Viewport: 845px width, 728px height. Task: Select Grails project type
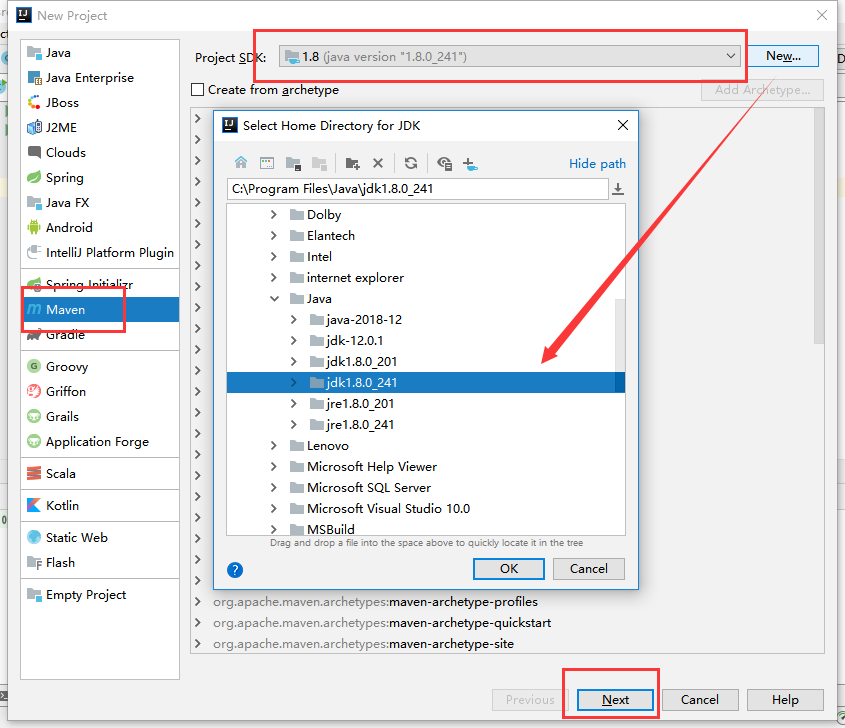coord(100,417)
